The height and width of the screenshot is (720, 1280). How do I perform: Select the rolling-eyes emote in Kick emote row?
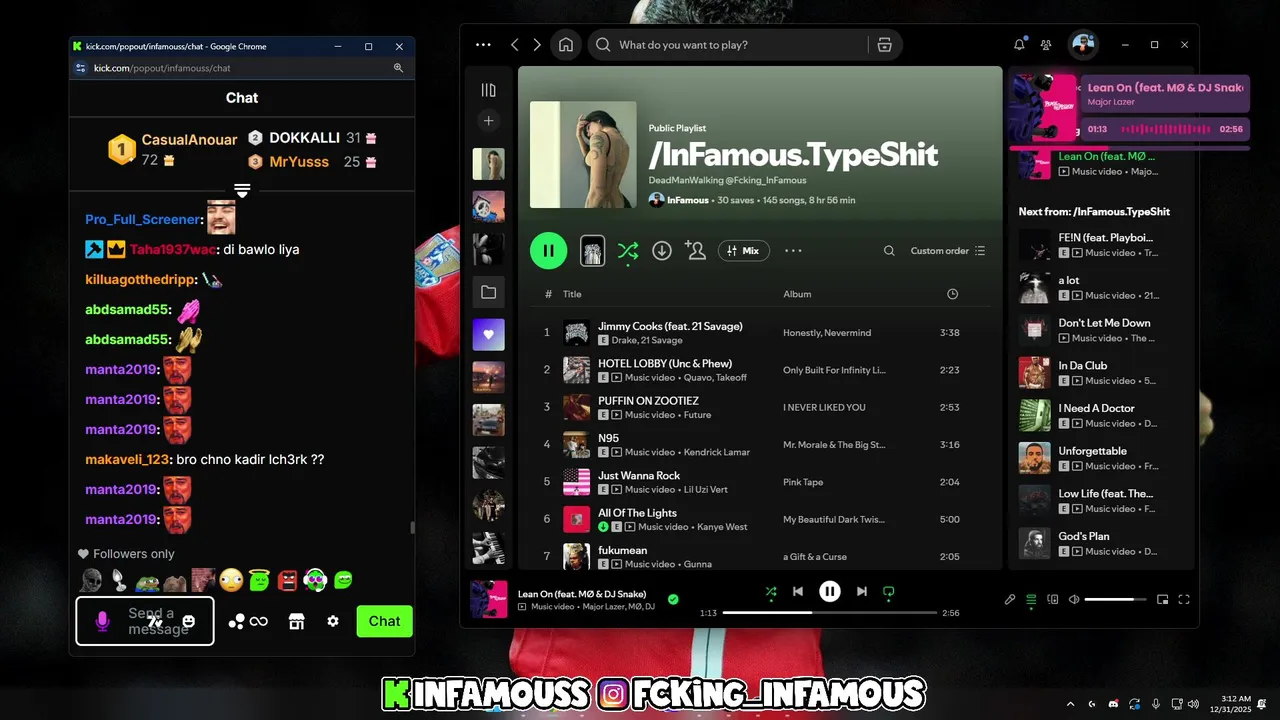tap(231, 579)
